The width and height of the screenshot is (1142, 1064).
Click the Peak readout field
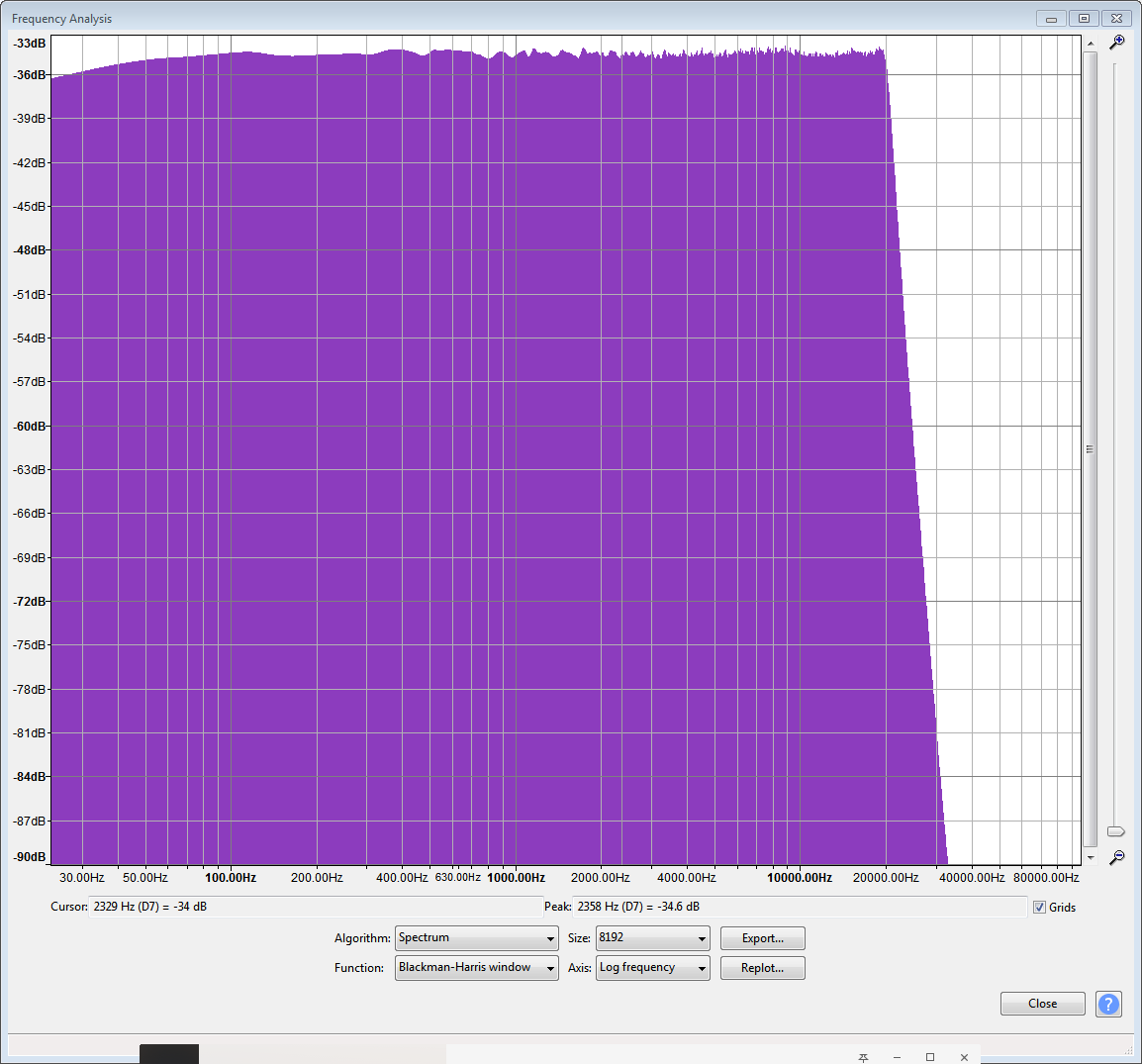point(800,907)
